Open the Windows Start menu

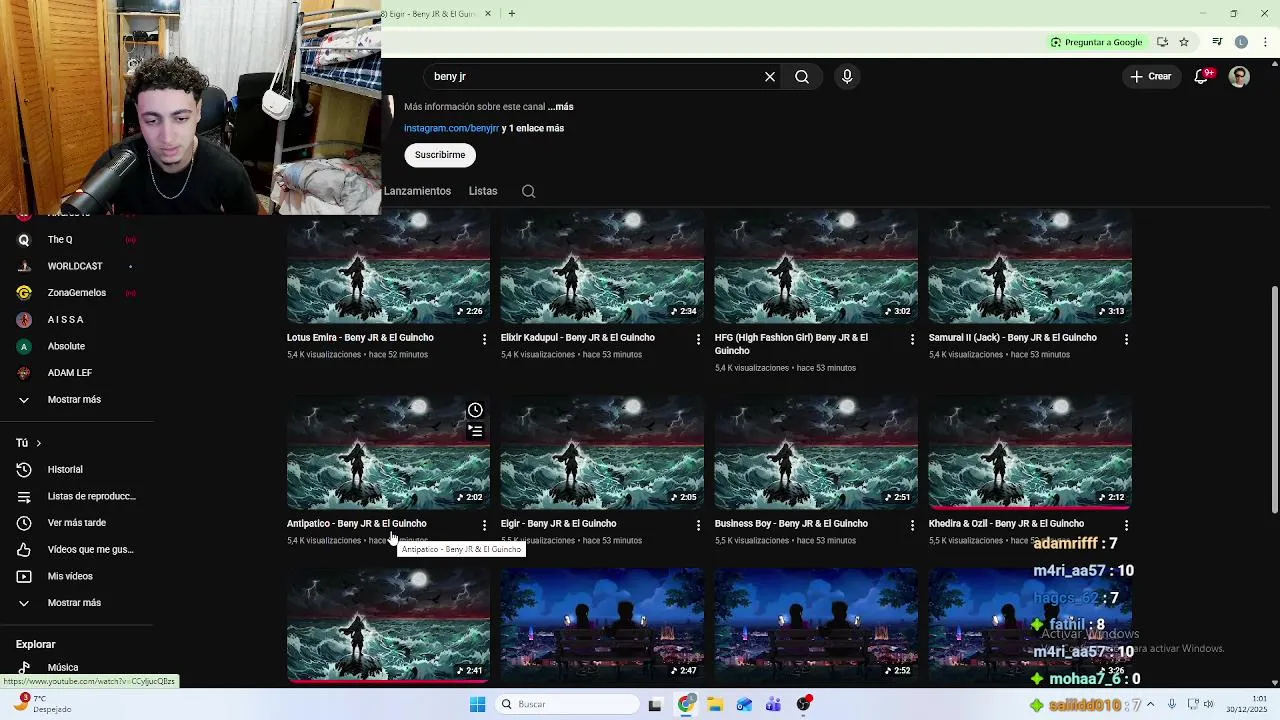[x=477, y=704]
